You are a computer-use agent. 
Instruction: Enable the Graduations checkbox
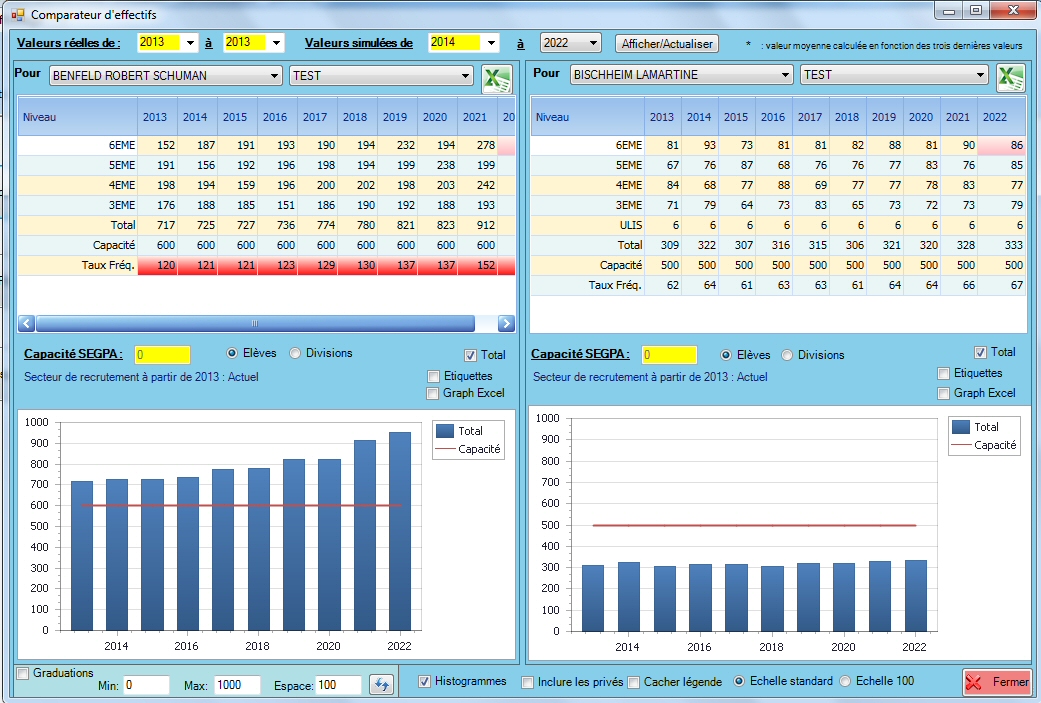click(23, 674)
